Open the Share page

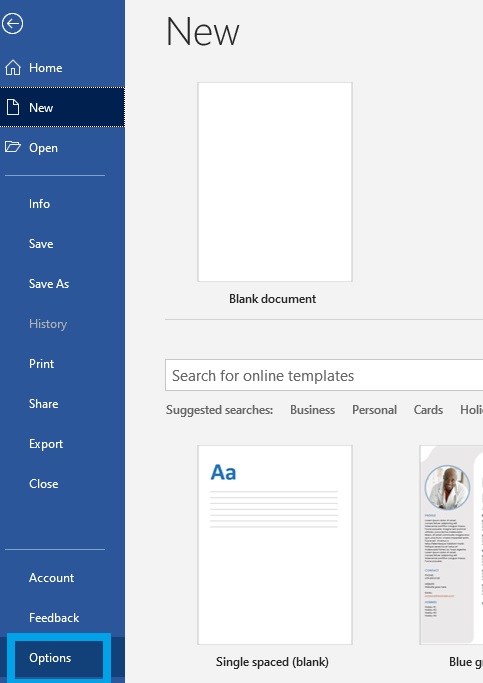(62, 404)
